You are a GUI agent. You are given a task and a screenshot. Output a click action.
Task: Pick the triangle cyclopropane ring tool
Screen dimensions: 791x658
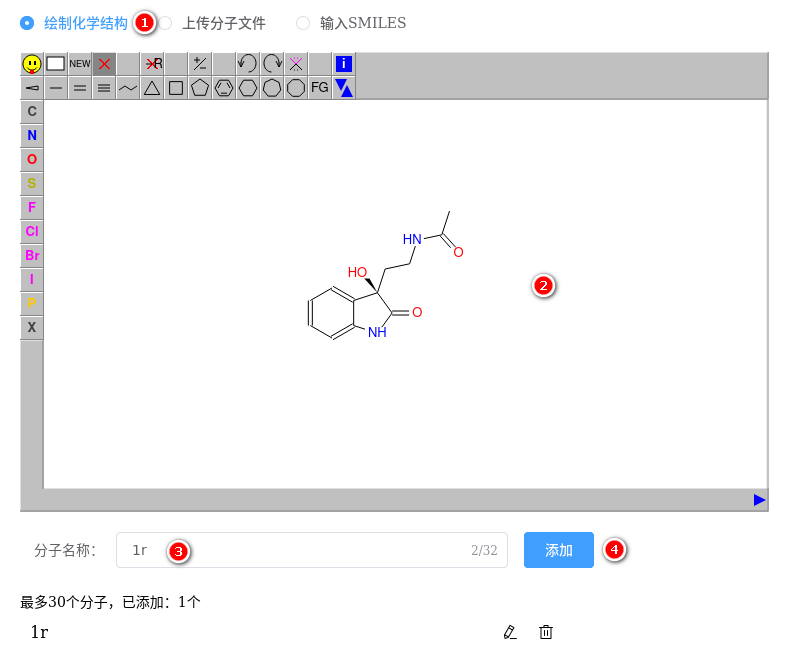152,88
